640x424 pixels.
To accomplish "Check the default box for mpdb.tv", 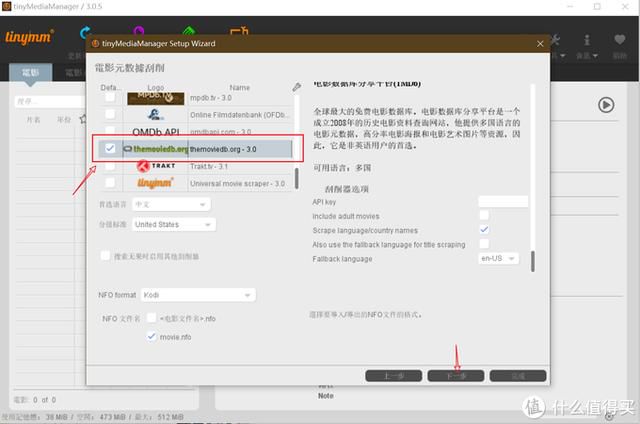I will [110, 97].
